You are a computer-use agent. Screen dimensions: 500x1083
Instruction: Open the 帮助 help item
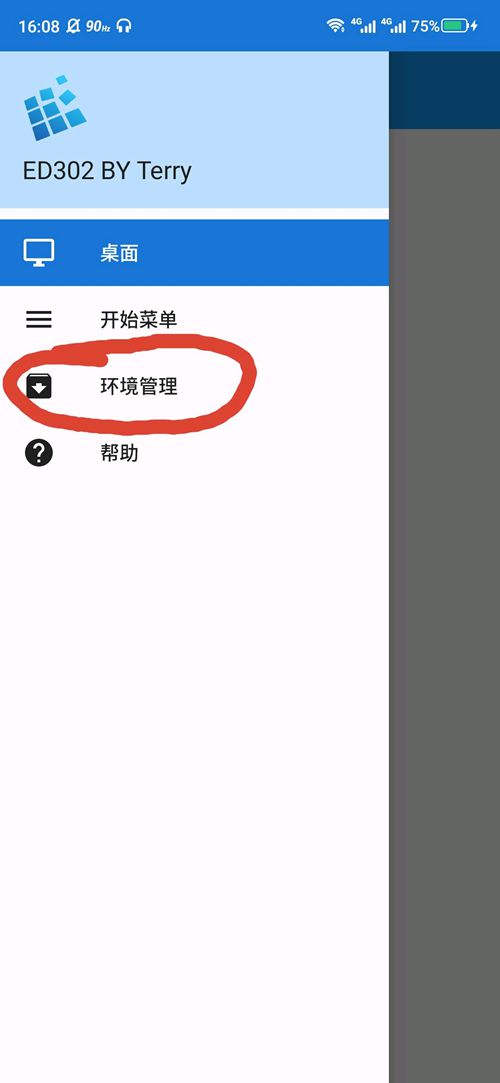click(x=194, y=452)
